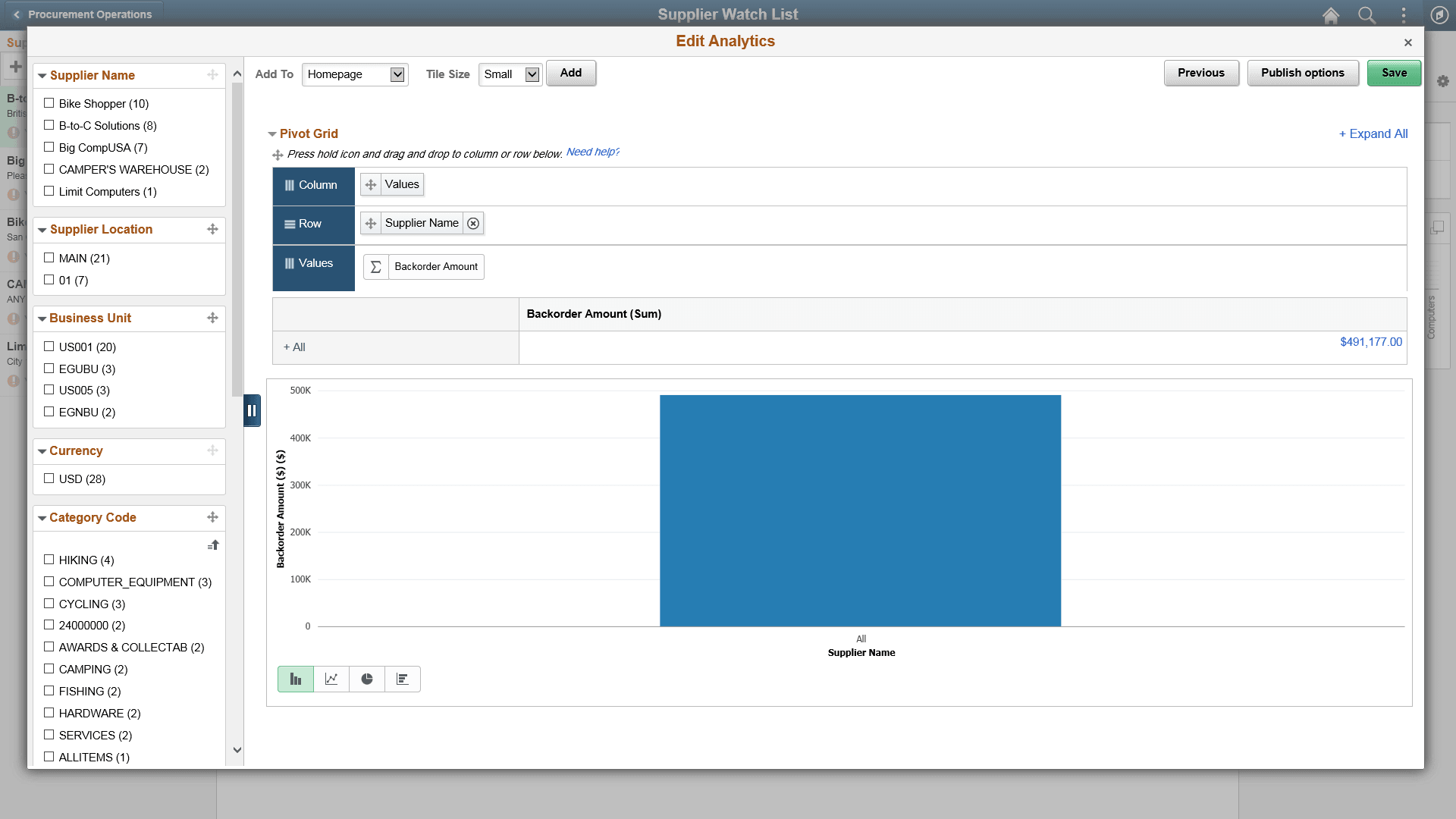This screenshot has width=1456, height=819.
Task: Check the Bike Shopper (10) supplier checkbox
Action: click(x=50, y=103)
